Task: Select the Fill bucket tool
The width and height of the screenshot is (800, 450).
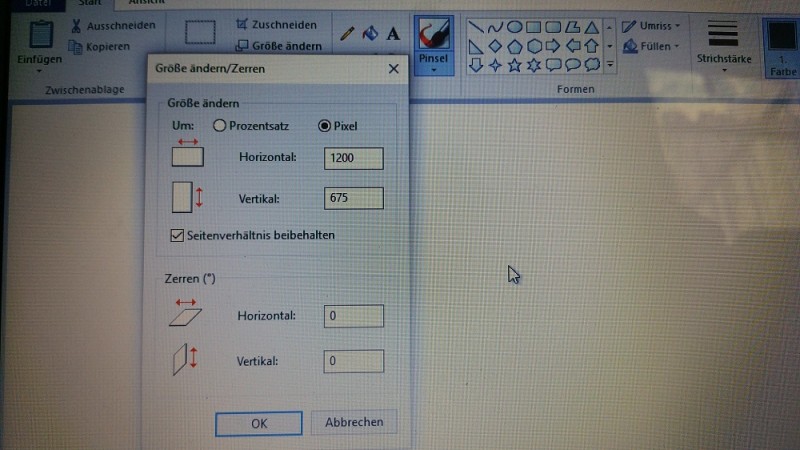Action: [x=370, y=33]
